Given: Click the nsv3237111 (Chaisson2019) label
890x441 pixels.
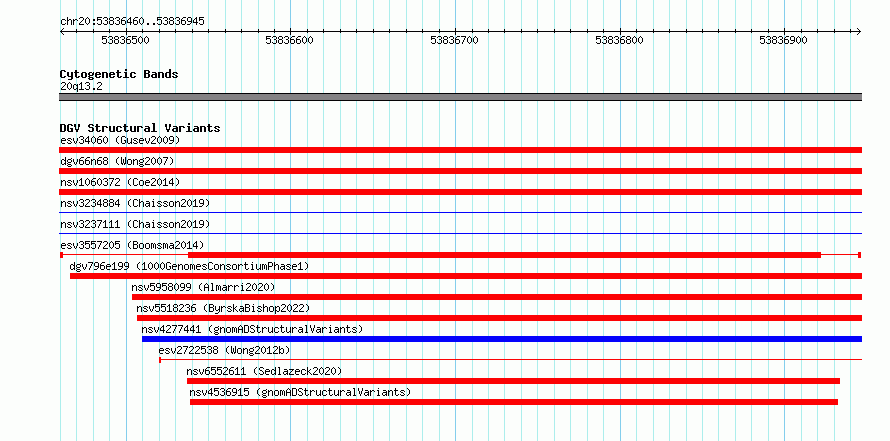Looking at the screenshot, I should coord(135,224).
